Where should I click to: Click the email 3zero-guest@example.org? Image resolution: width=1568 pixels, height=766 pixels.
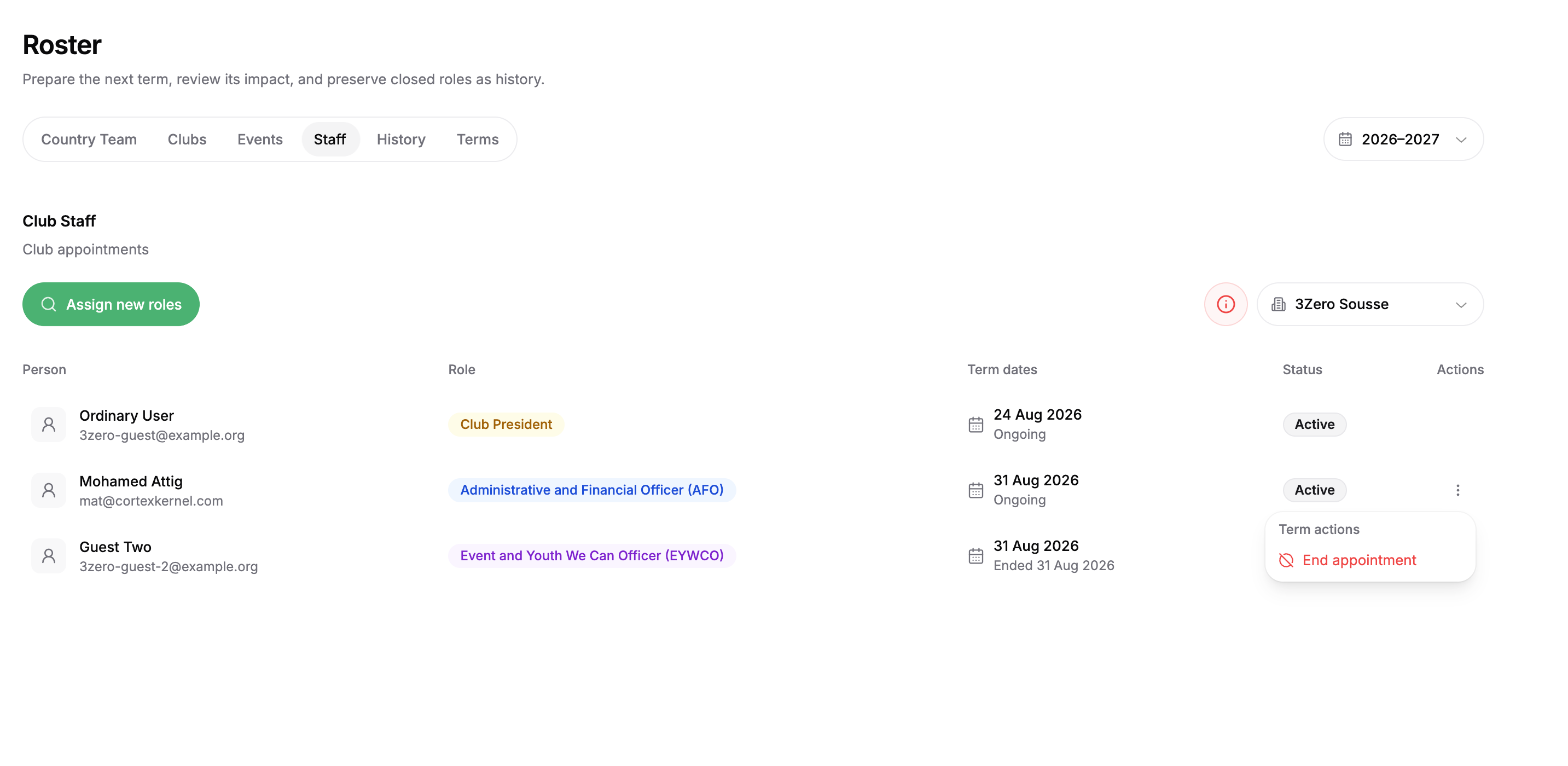162,436
